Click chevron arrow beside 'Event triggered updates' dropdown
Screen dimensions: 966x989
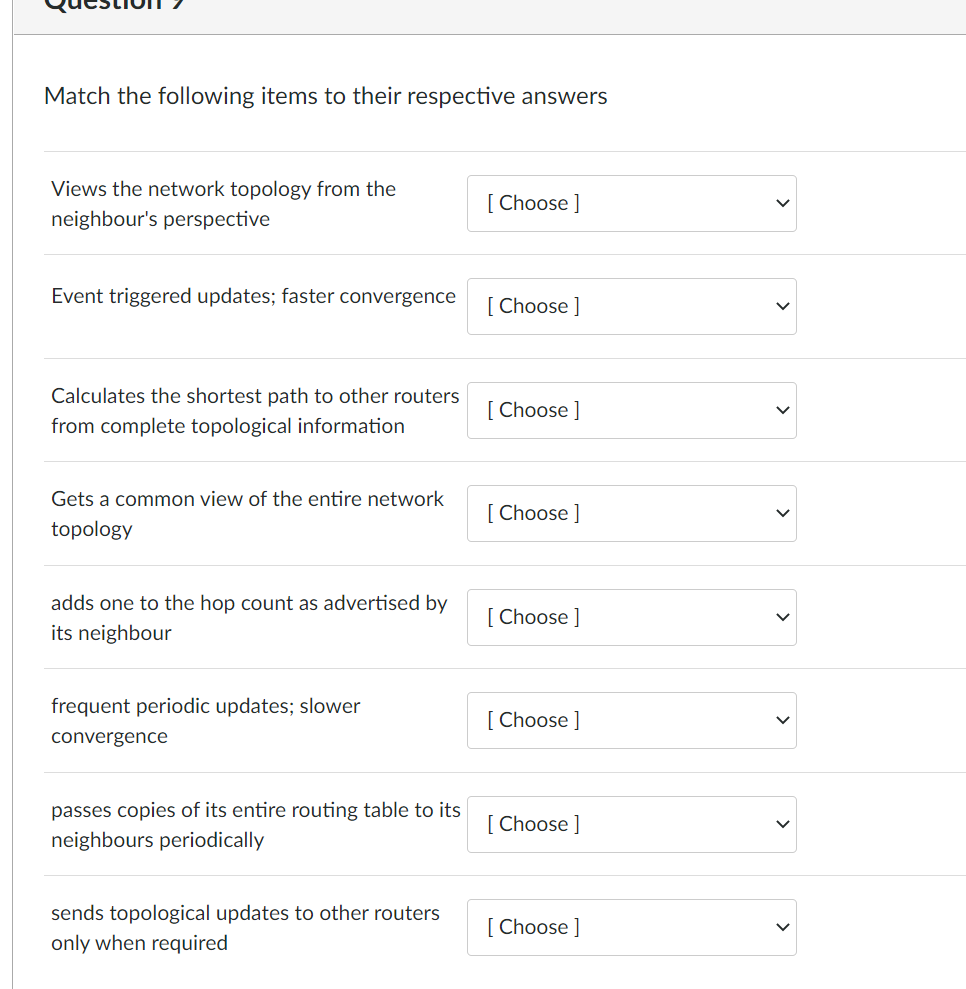(x=782, y=306)
